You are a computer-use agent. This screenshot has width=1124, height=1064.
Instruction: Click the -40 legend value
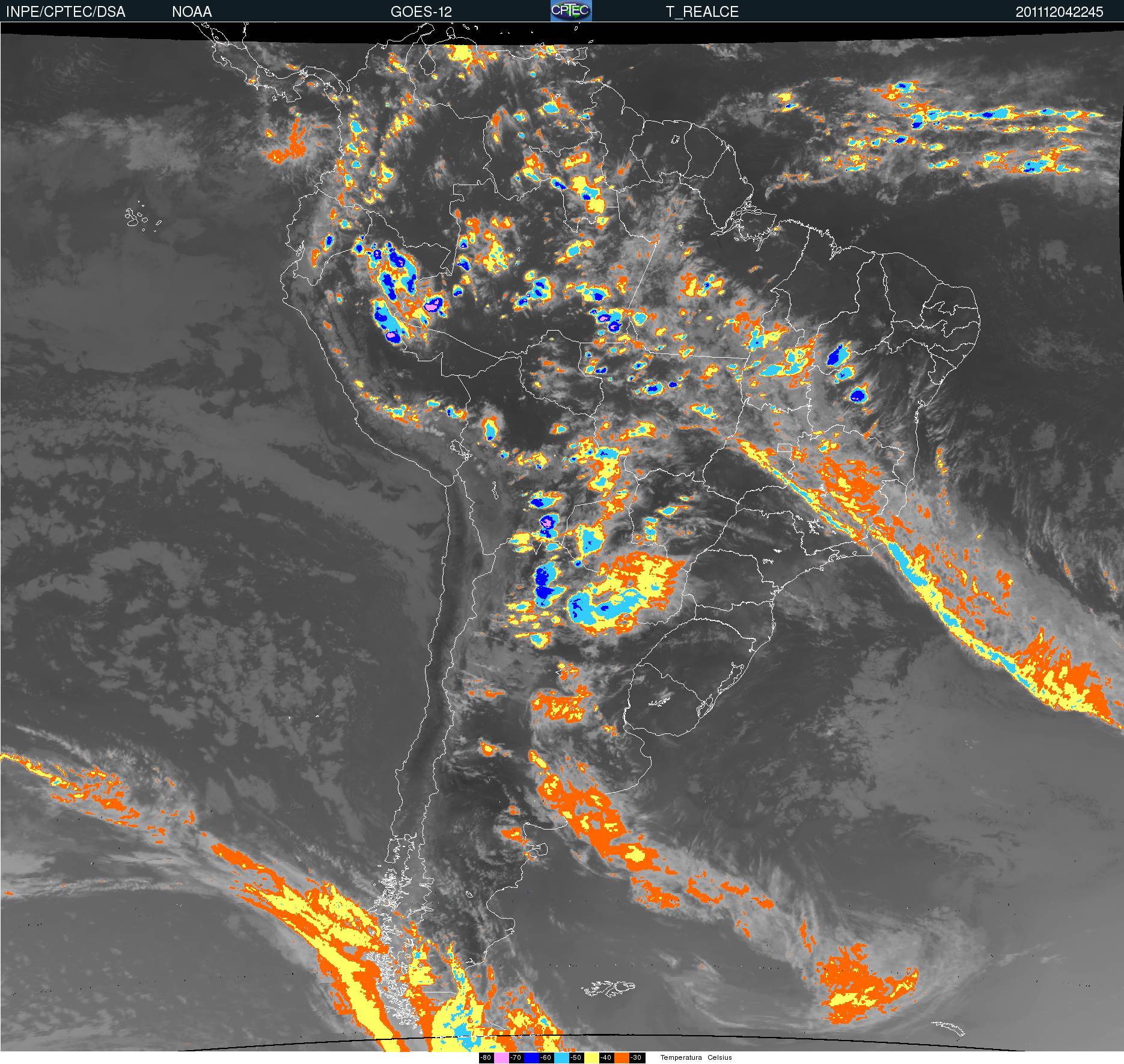click(x=606, y=1057)
